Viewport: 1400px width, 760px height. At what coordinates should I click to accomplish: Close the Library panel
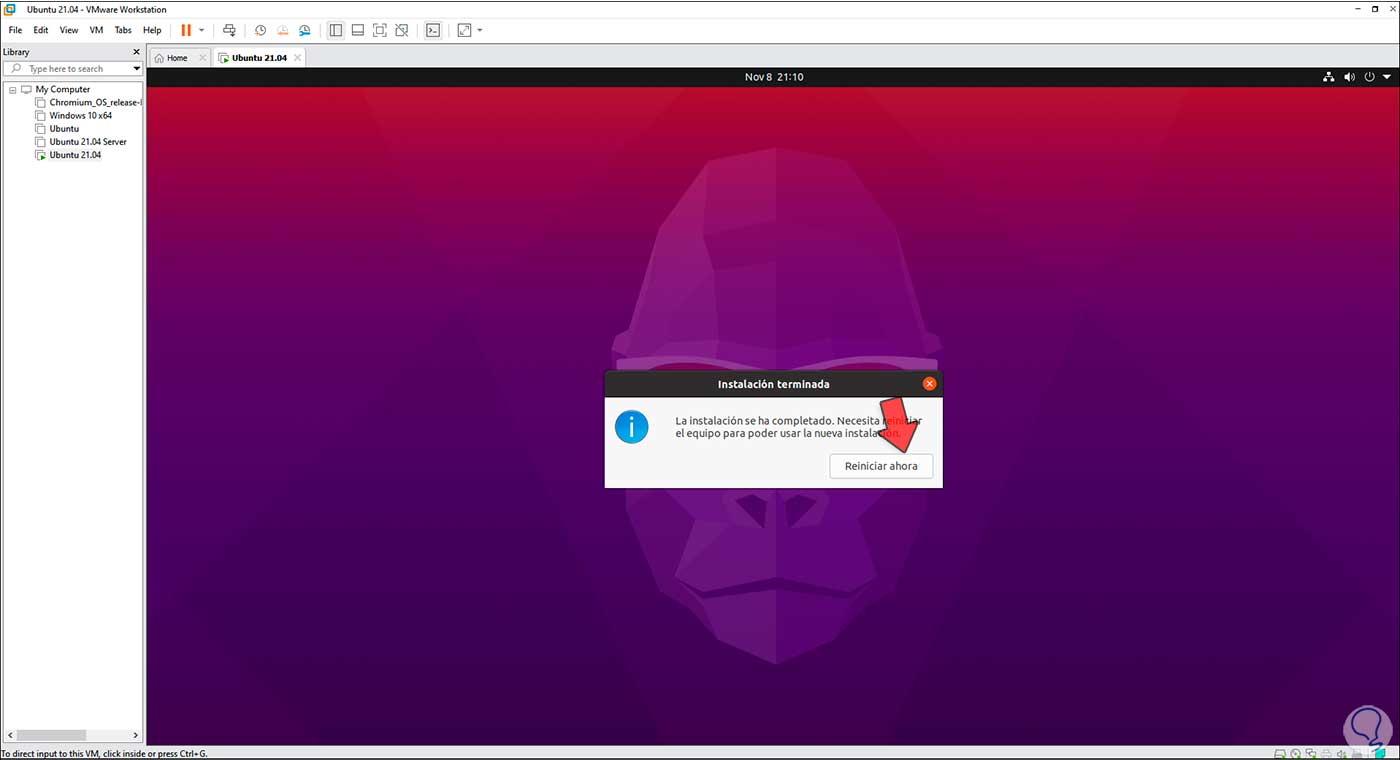click(137, 52)
